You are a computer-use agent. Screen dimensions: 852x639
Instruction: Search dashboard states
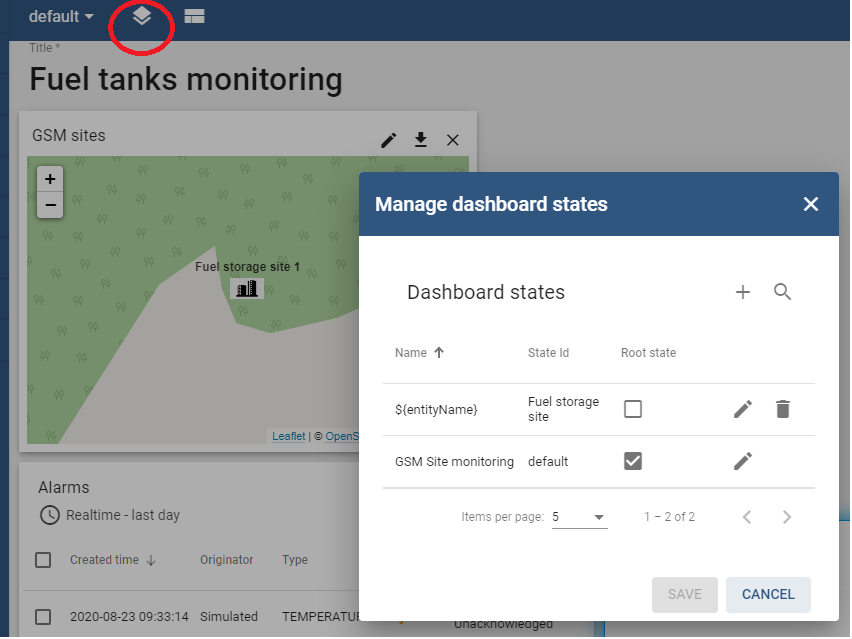coord(783,292)
